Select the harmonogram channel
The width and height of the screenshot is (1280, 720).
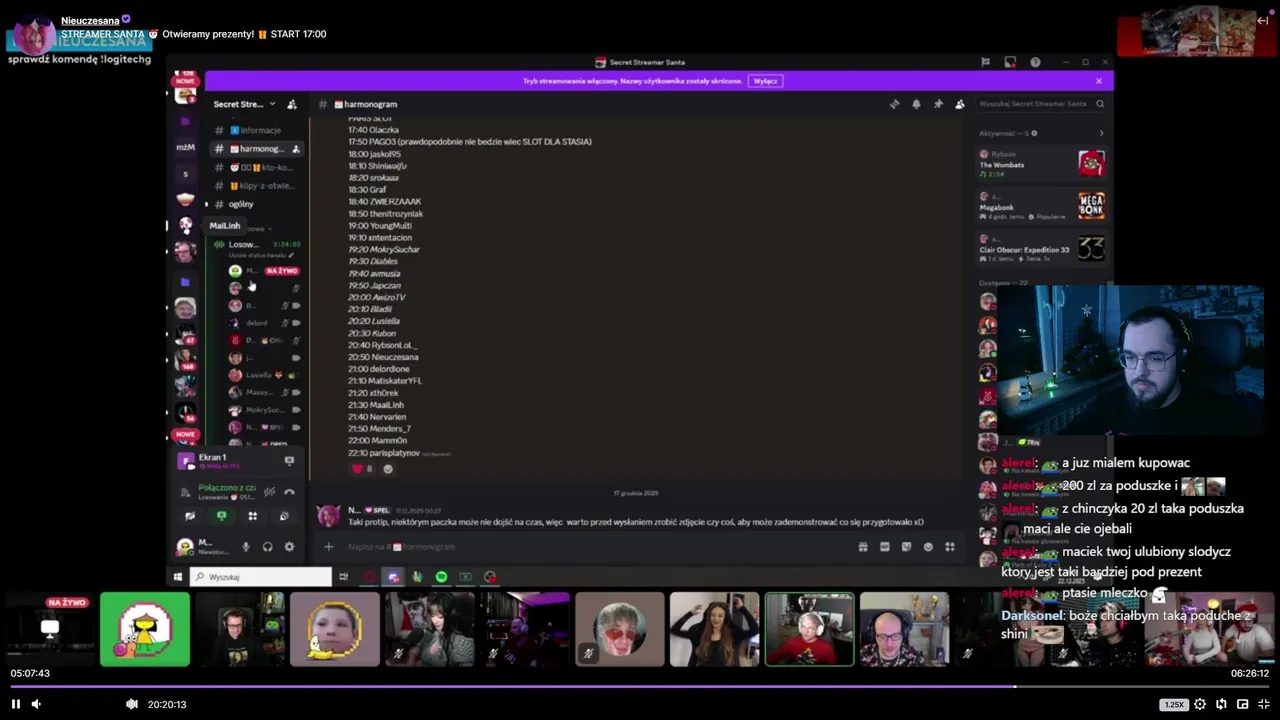click(256, 149)
